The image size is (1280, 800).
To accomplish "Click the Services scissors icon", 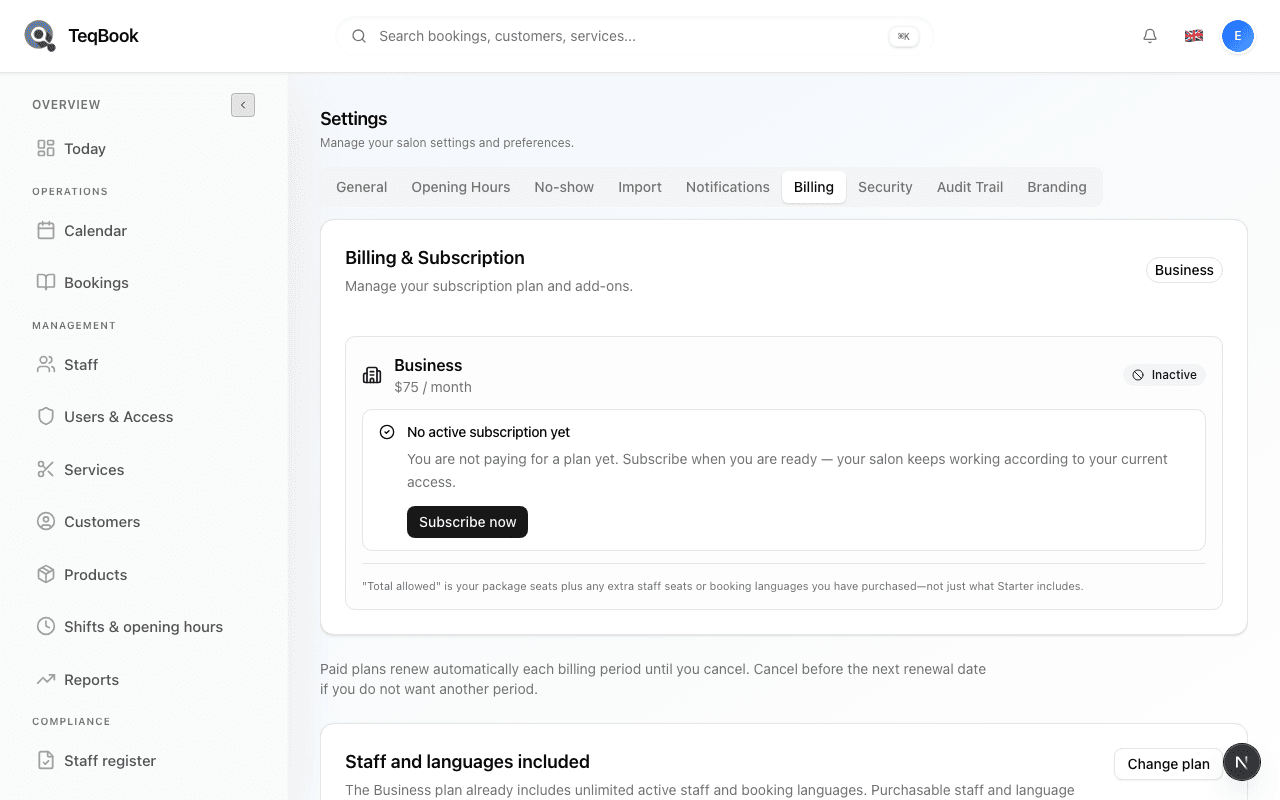I will tap(46, 470).
